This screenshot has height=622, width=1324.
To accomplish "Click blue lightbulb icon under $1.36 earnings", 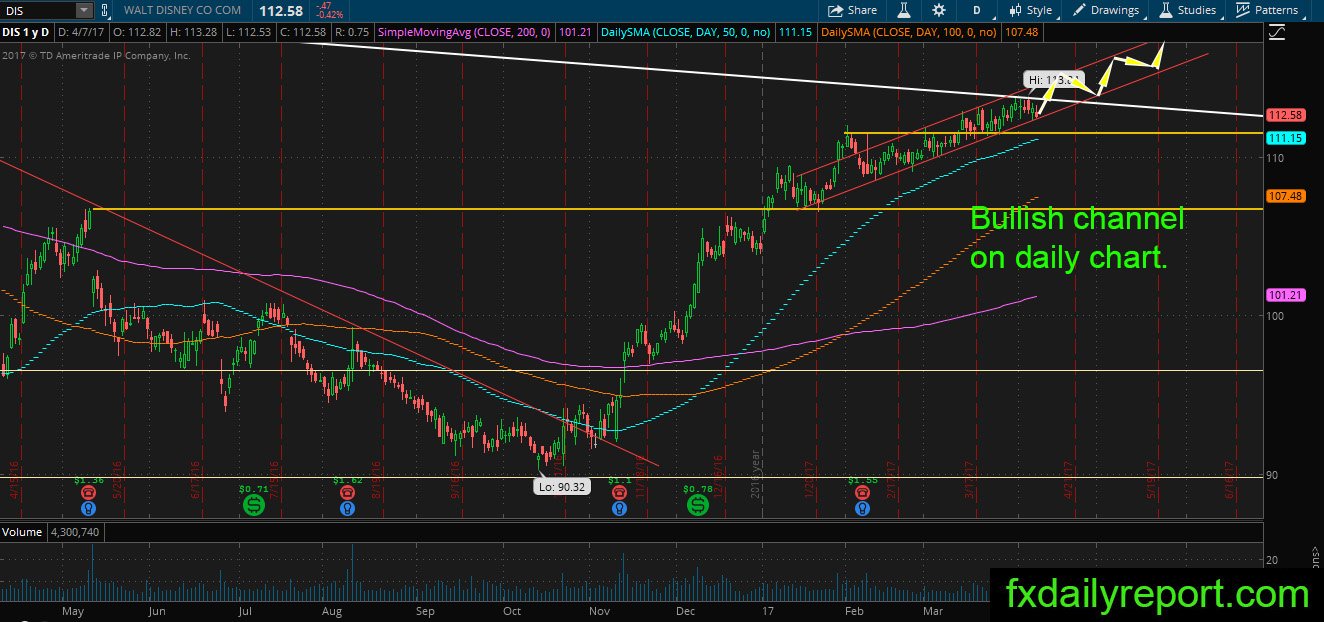I will pyautogui.click(x=89, y=508).
